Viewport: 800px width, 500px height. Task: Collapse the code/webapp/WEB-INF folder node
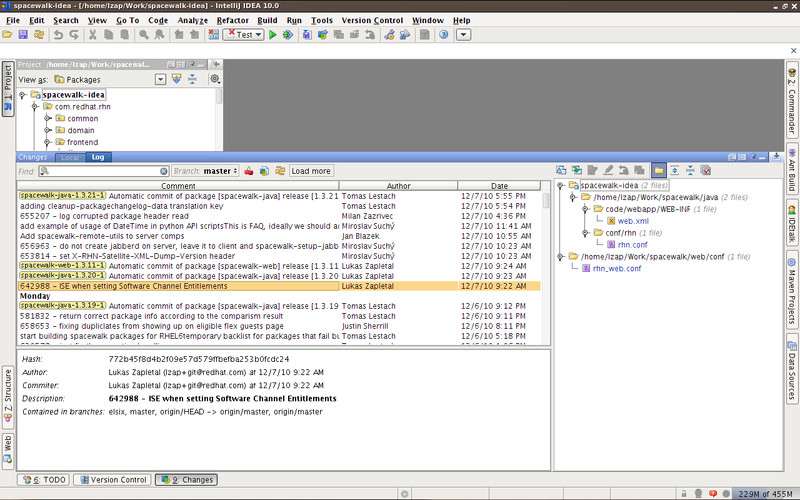(586, 209)
